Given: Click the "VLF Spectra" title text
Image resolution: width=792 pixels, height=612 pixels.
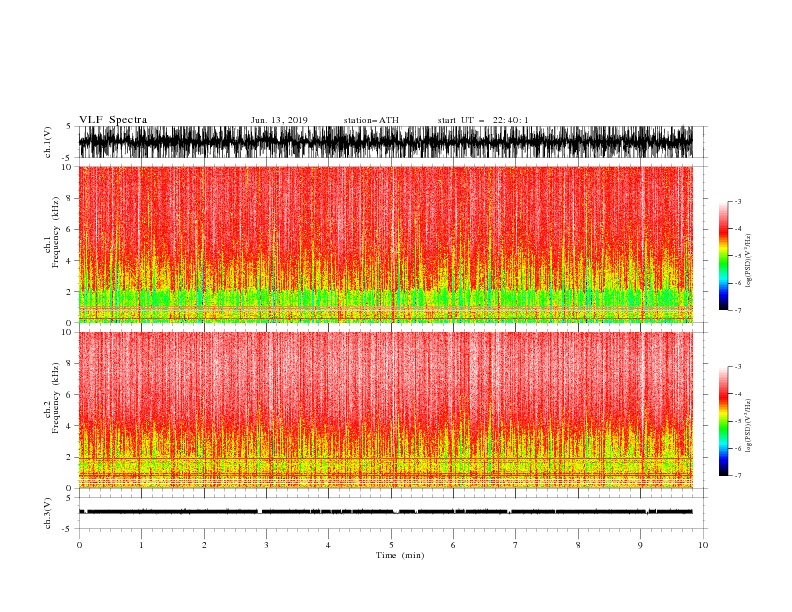Looking at the screenshot, I should (113, 120).
